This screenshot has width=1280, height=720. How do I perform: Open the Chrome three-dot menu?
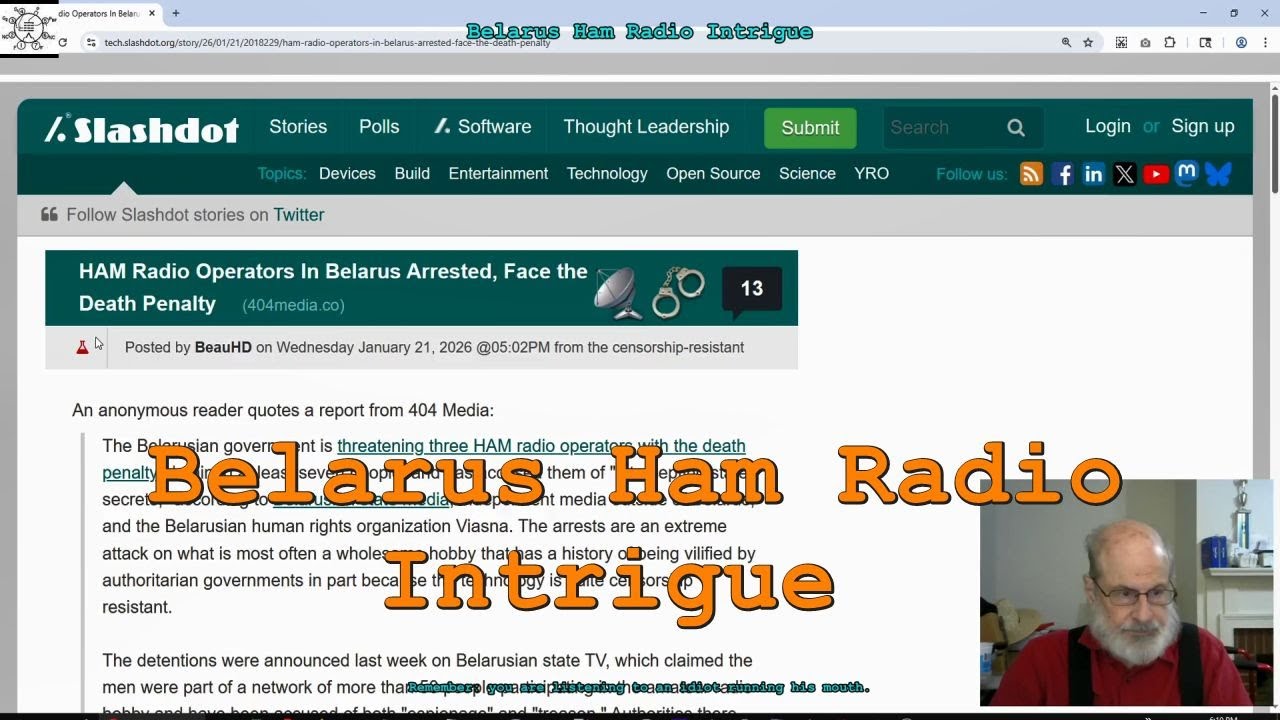click(1266, 43)
